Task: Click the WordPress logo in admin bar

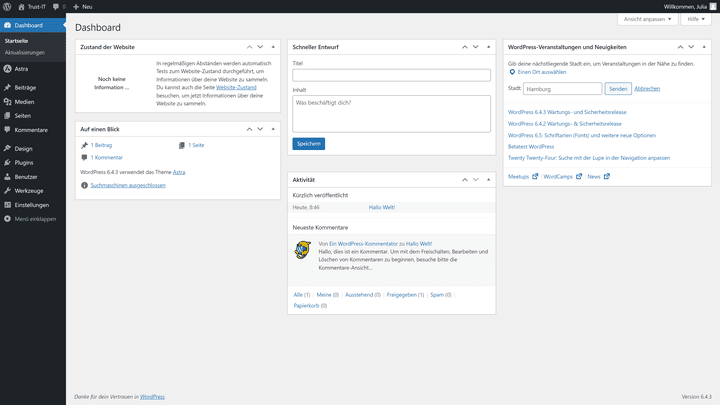Action: [x=7, y=6]
